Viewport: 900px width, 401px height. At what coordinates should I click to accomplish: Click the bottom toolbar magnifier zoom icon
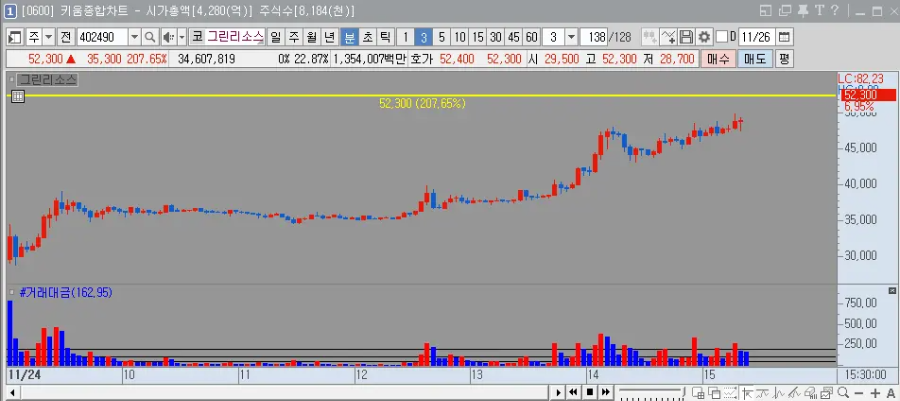pyautogui.click(x=843, y=393)
